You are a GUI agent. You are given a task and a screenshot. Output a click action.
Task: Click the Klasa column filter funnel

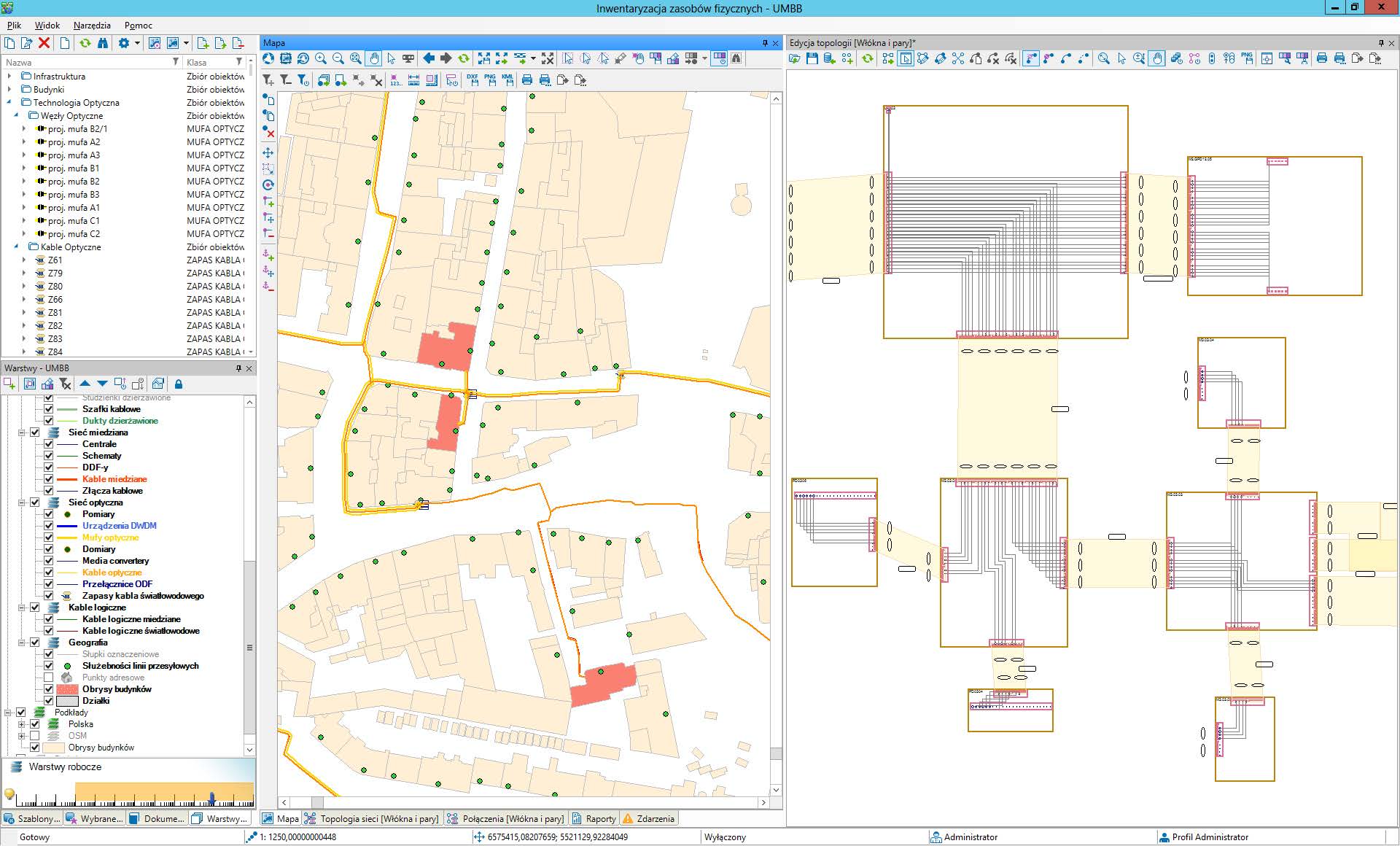pos(238,62)
